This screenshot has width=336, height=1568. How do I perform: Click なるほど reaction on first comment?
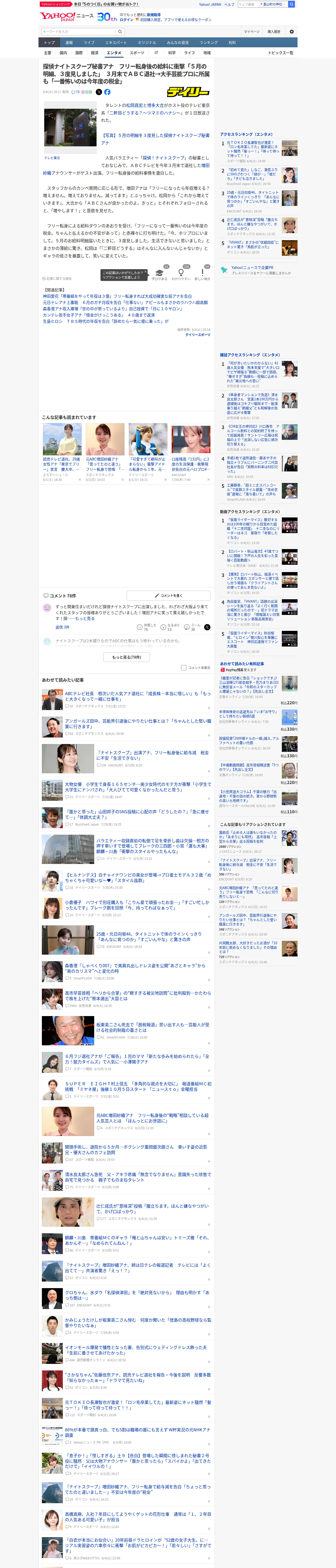point(170,627)
